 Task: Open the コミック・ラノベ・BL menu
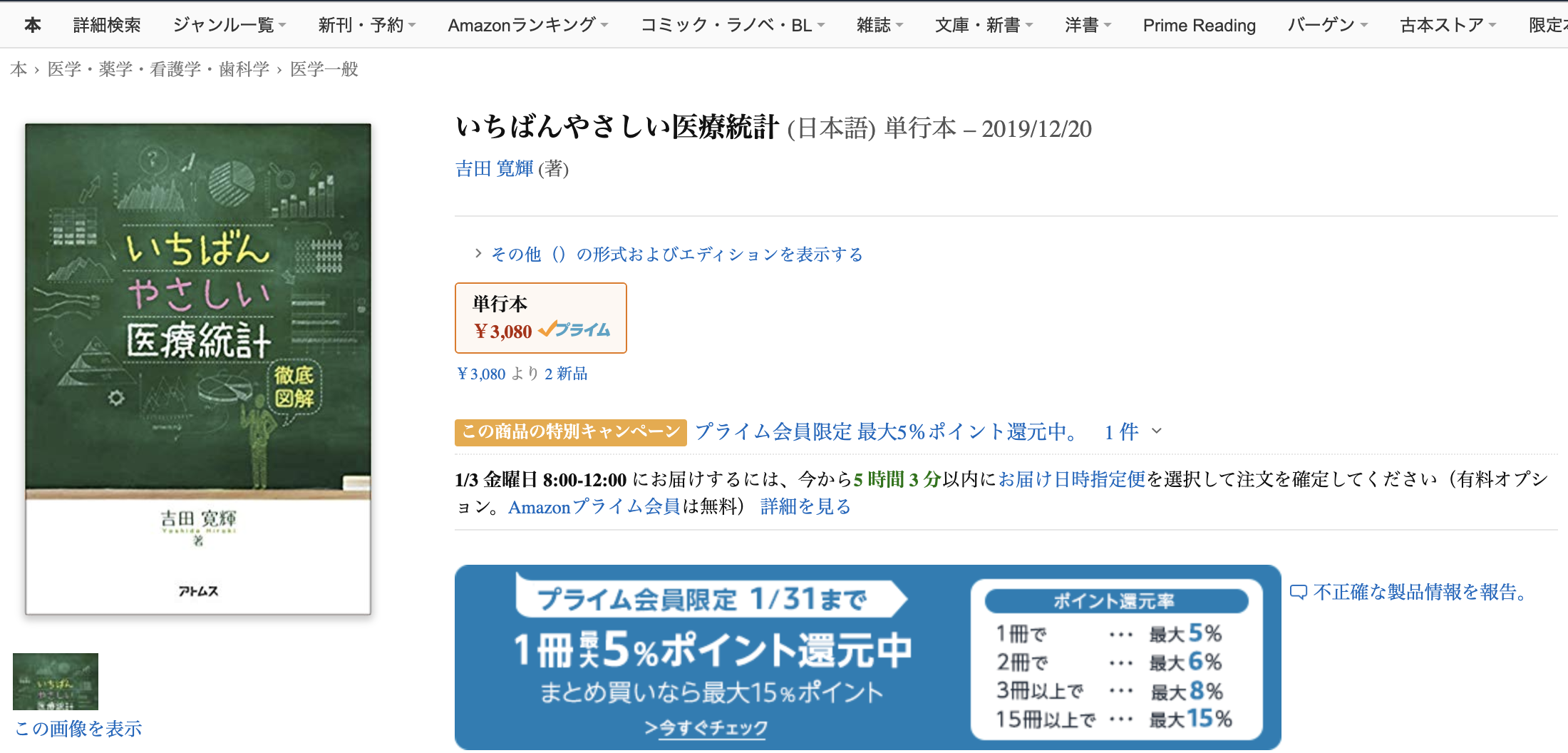tap(733, 25)
